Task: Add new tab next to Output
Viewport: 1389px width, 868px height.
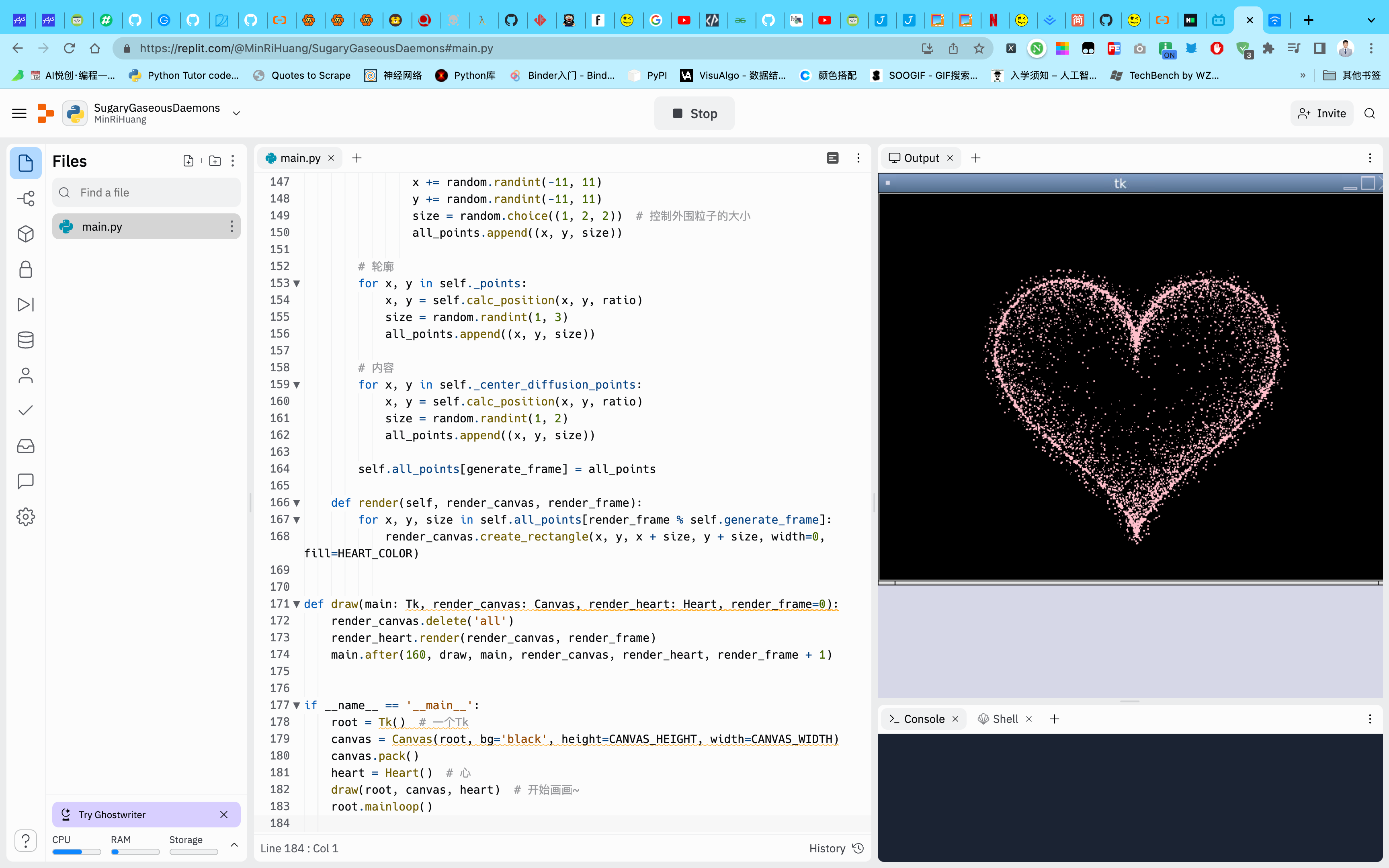Action: click(975, 158)
